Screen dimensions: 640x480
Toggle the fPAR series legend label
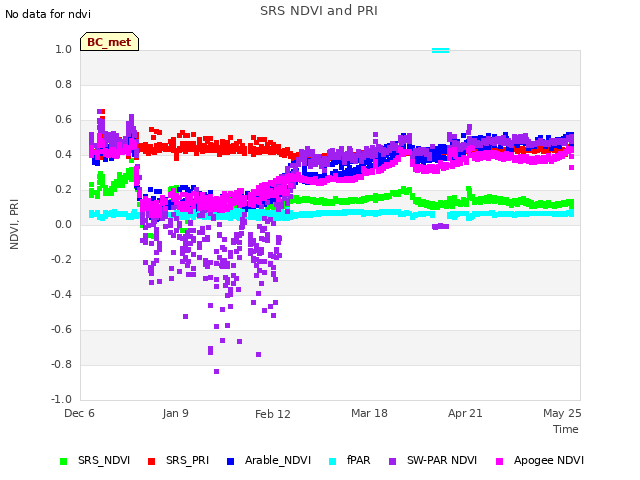358,460
